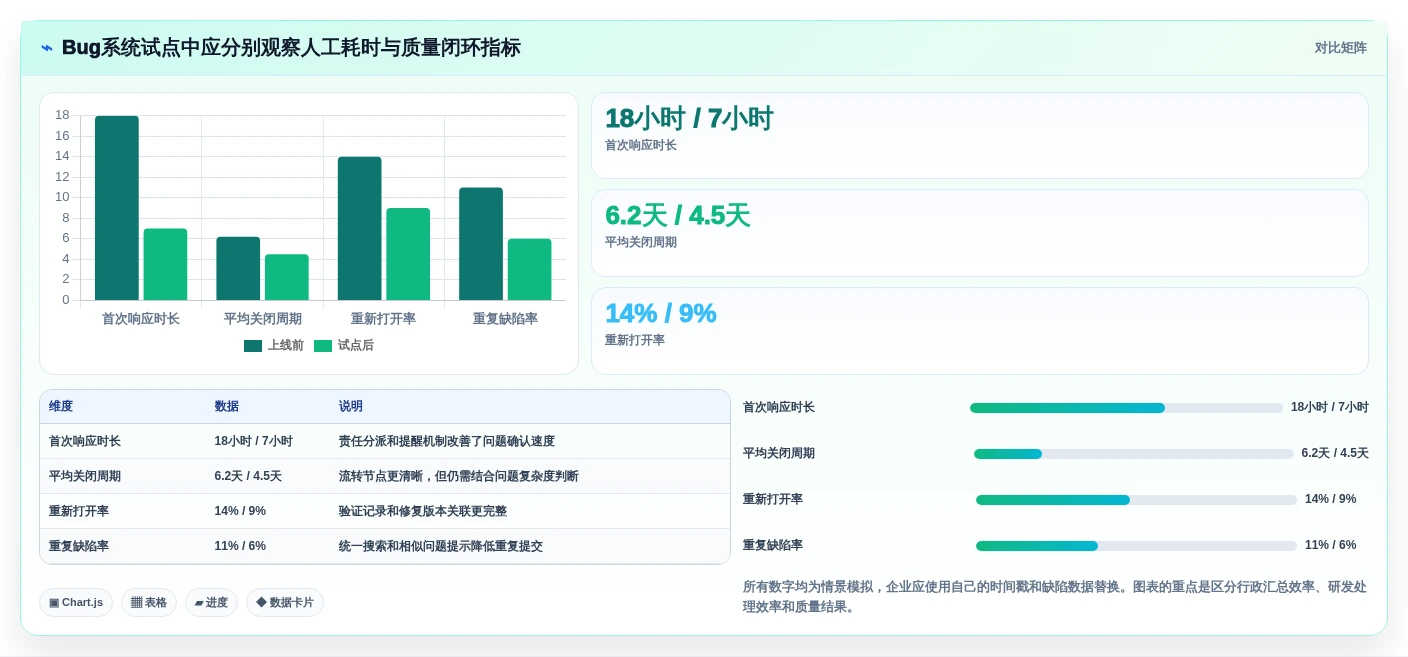Click the text 验证记录和修复版本关联更完整
1408x657 pixels.
(423, 511)
